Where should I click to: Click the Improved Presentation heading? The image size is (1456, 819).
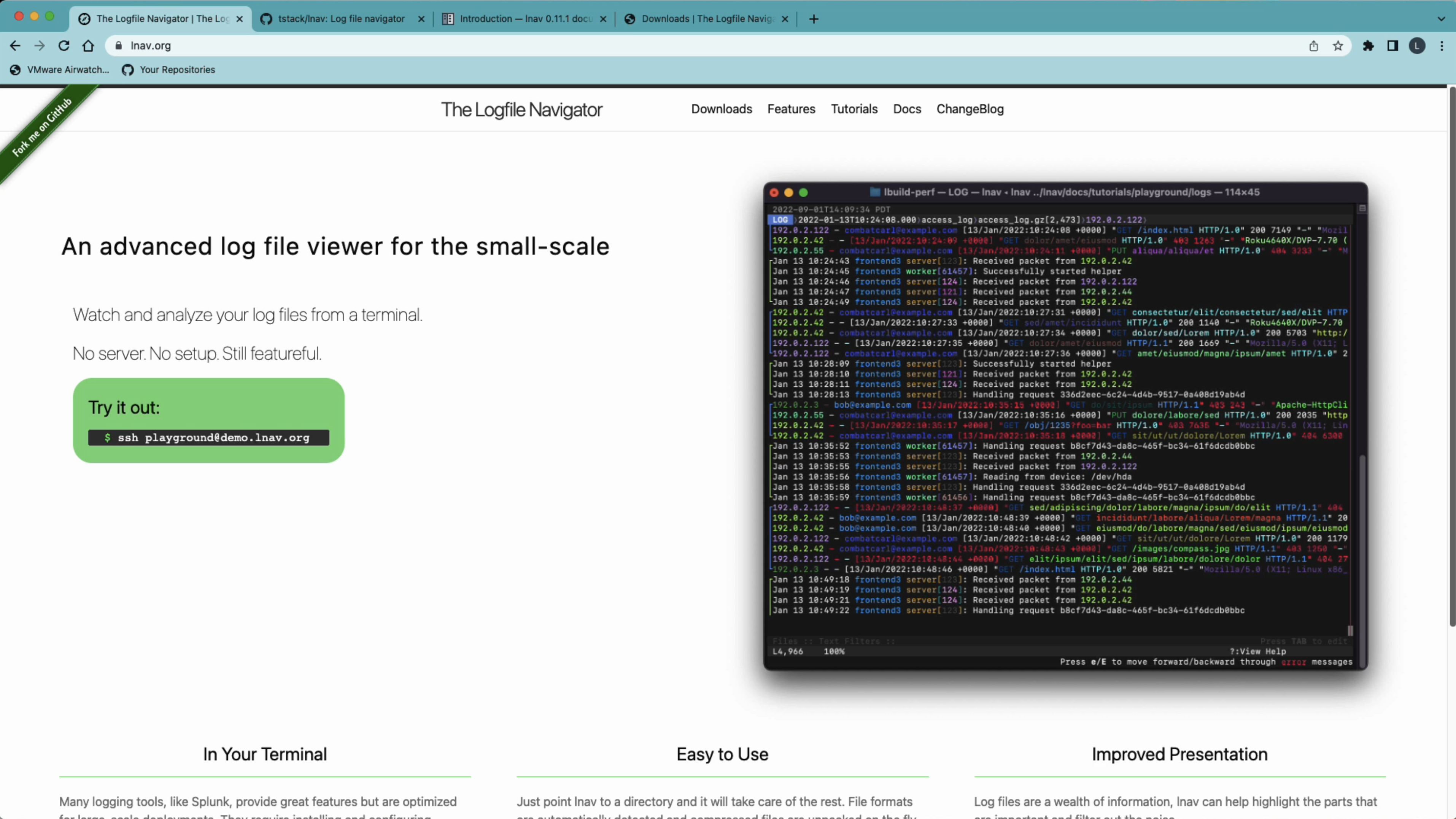pos(1179,754)
